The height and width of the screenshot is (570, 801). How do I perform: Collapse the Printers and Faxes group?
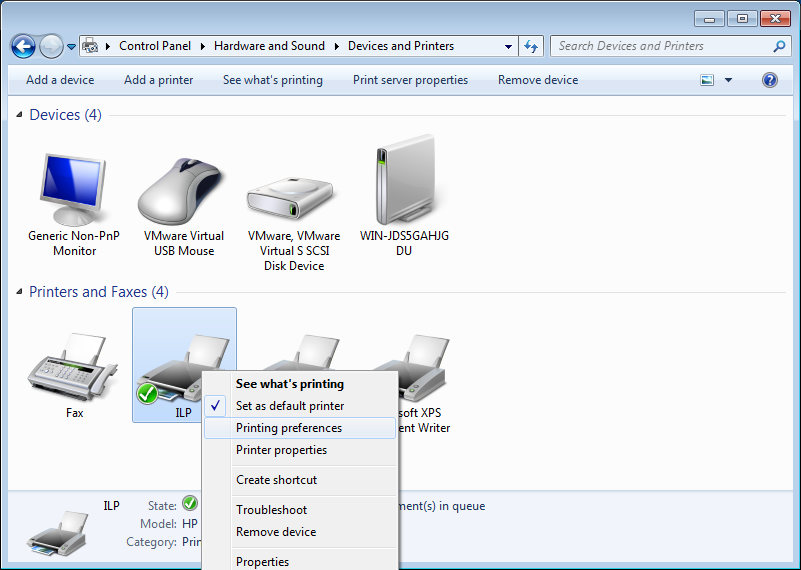point(20,292)
